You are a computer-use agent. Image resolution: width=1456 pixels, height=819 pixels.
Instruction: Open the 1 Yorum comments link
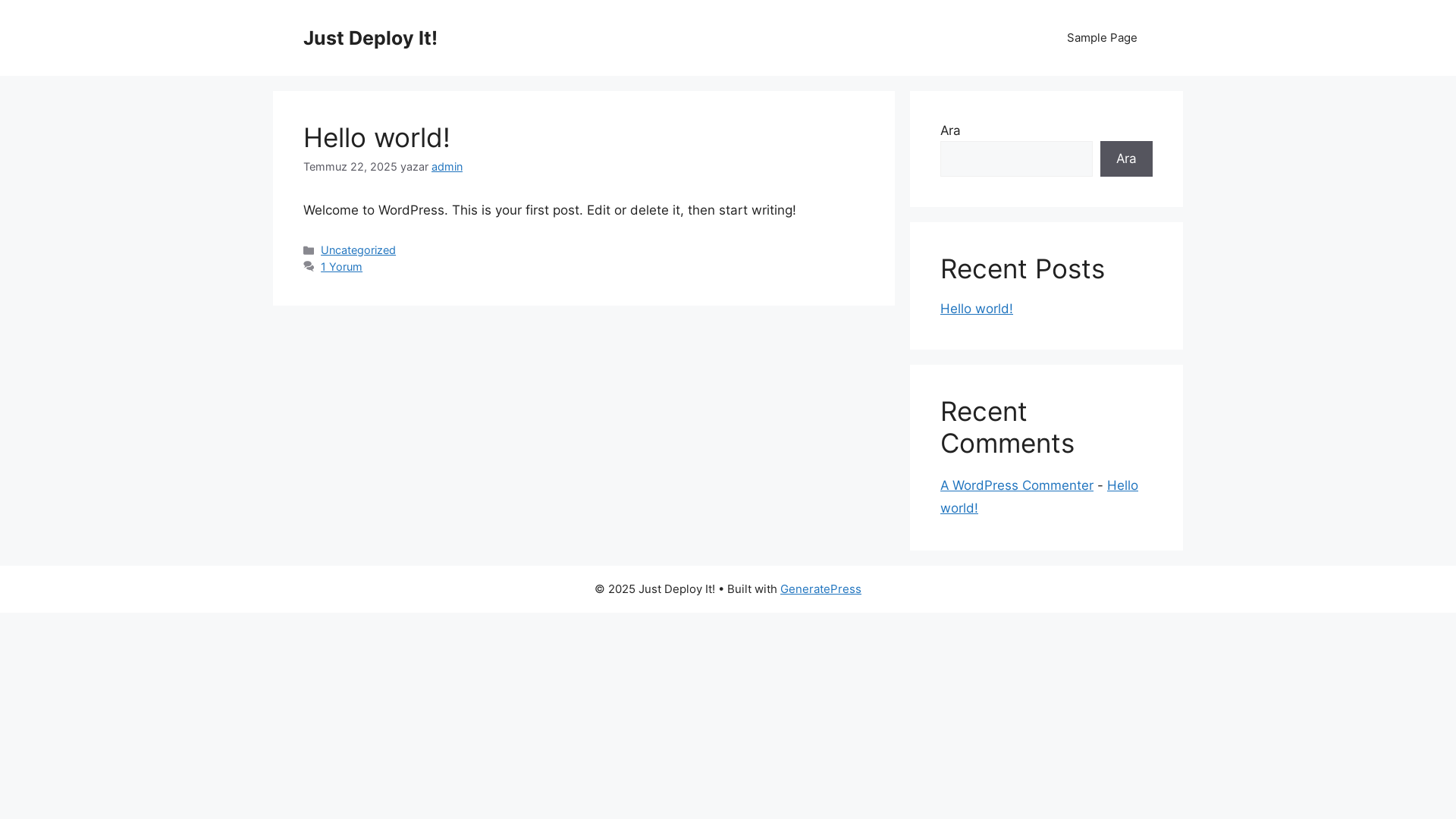(x=341, y=267)
